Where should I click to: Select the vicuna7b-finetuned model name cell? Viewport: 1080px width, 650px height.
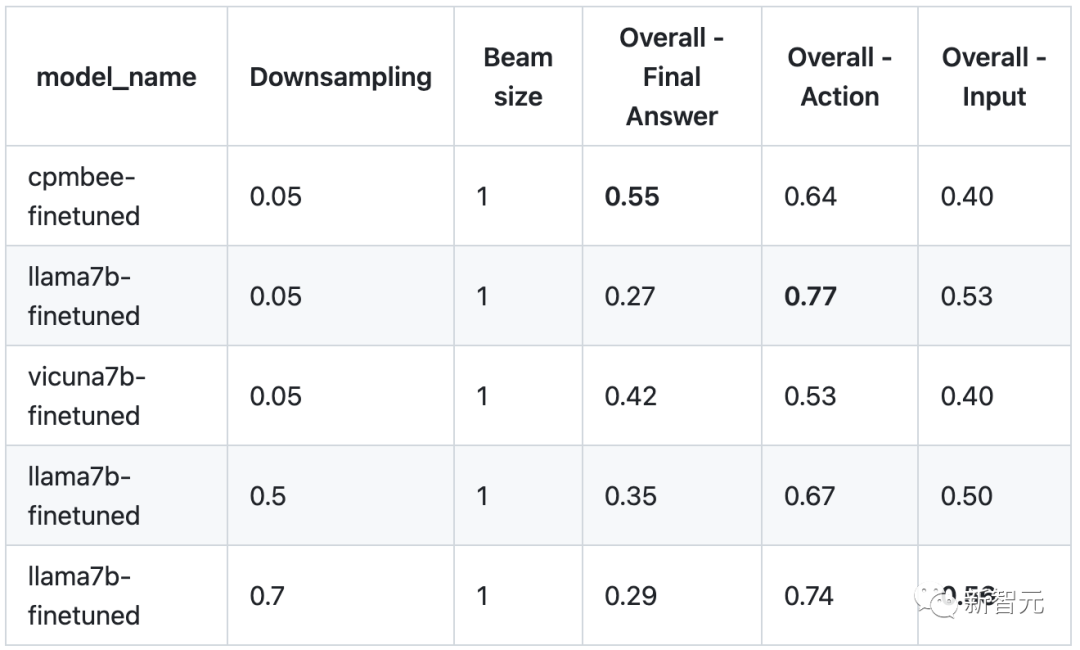(x=87, y=396)
